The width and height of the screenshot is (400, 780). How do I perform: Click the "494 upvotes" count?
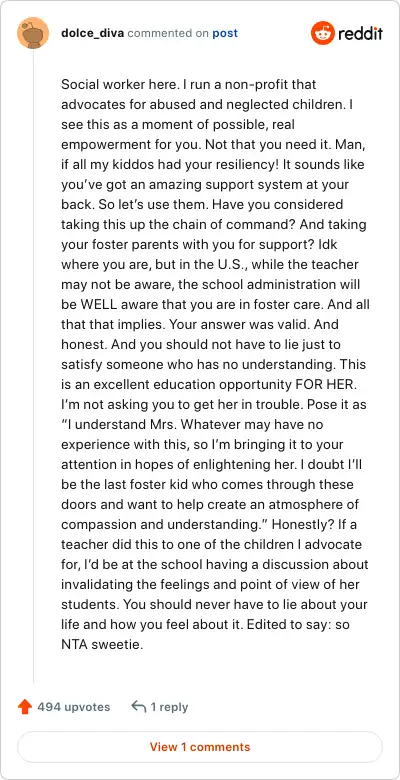coord(74,707)
